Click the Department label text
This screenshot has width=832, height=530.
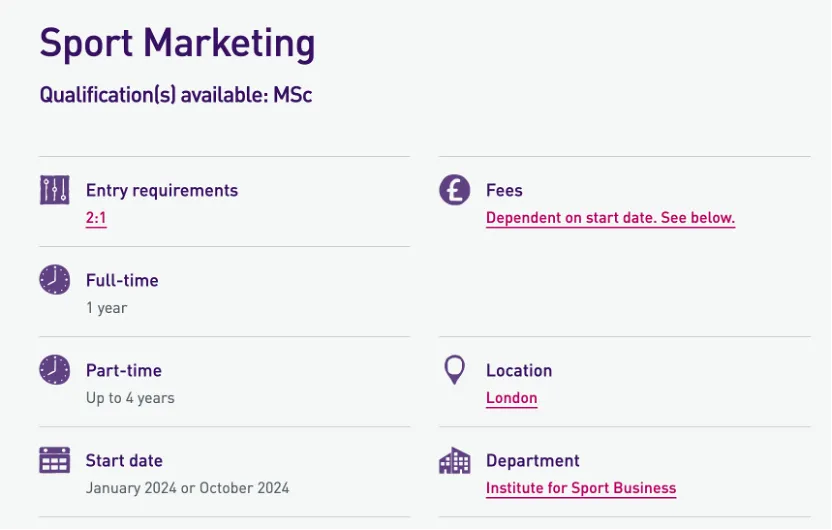[x=532, y=460]
